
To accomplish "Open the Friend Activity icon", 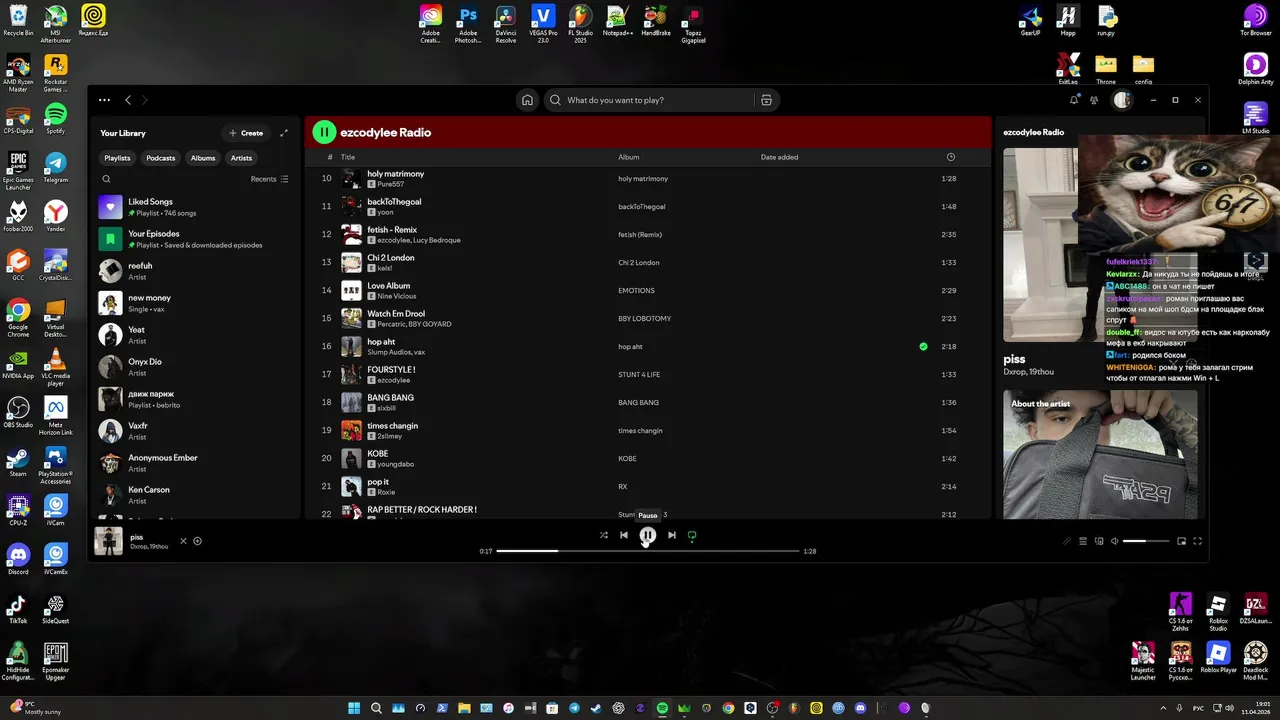I will pos(1094,100).
